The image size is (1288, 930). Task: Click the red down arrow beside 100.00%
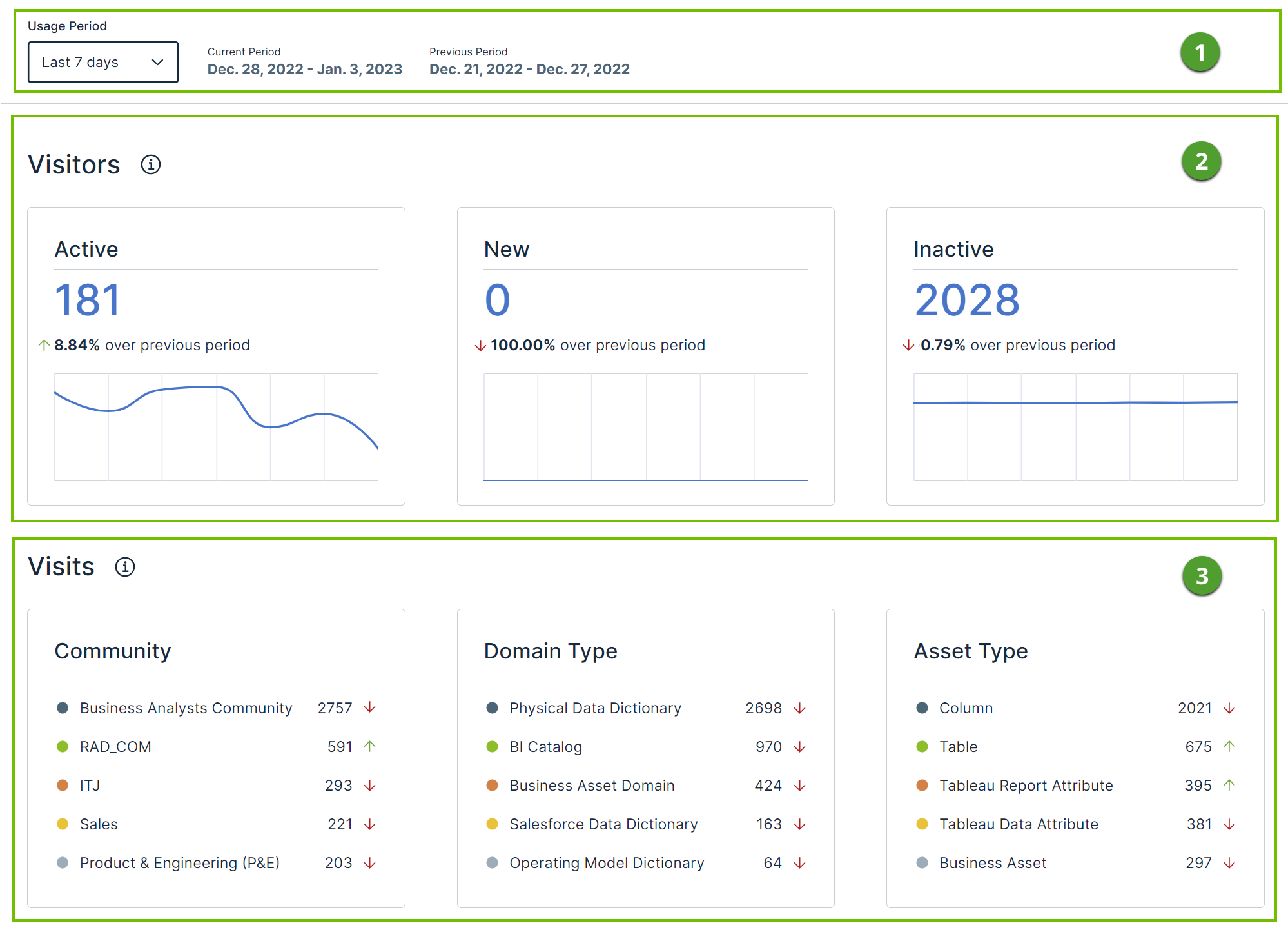pyautogui.click(x=480, y=345)
